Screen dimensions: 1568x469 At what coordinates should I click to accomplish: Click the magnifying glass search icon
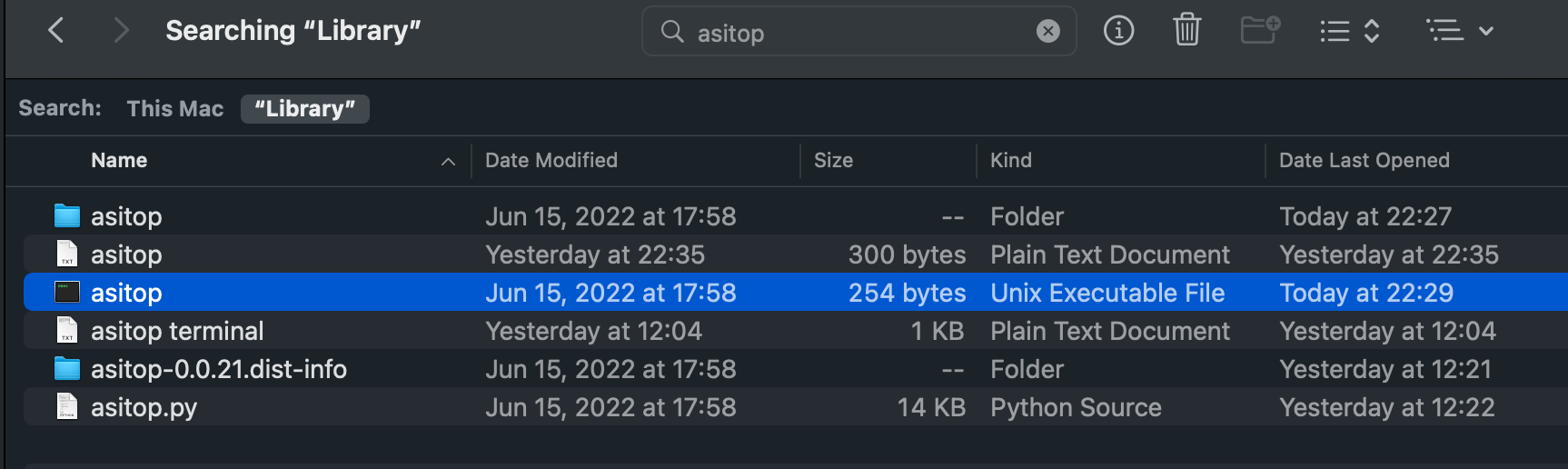pyautogui.click(x=672, y=32)
